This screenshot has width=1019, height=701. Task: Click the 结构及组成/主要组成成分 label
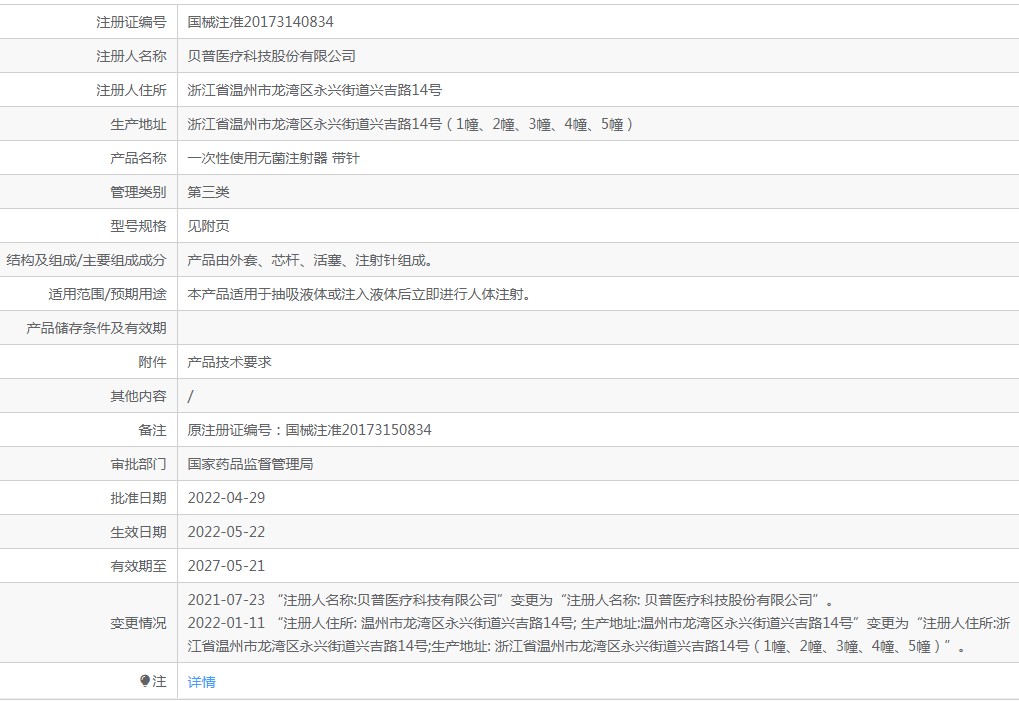[86, 261]
